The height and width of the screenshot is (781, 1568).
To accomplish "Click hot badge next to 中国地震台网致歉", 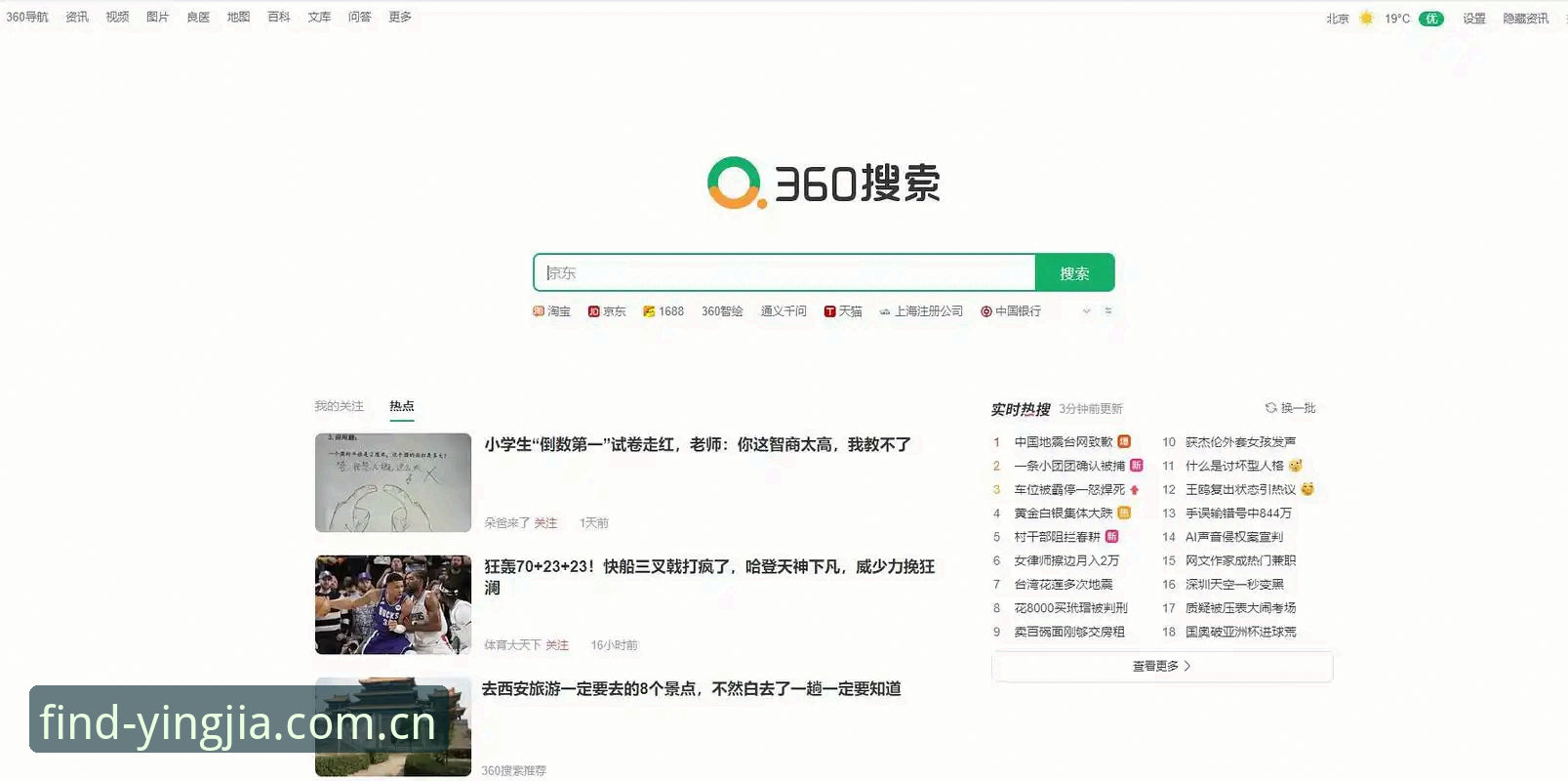I will point(1124,442).
